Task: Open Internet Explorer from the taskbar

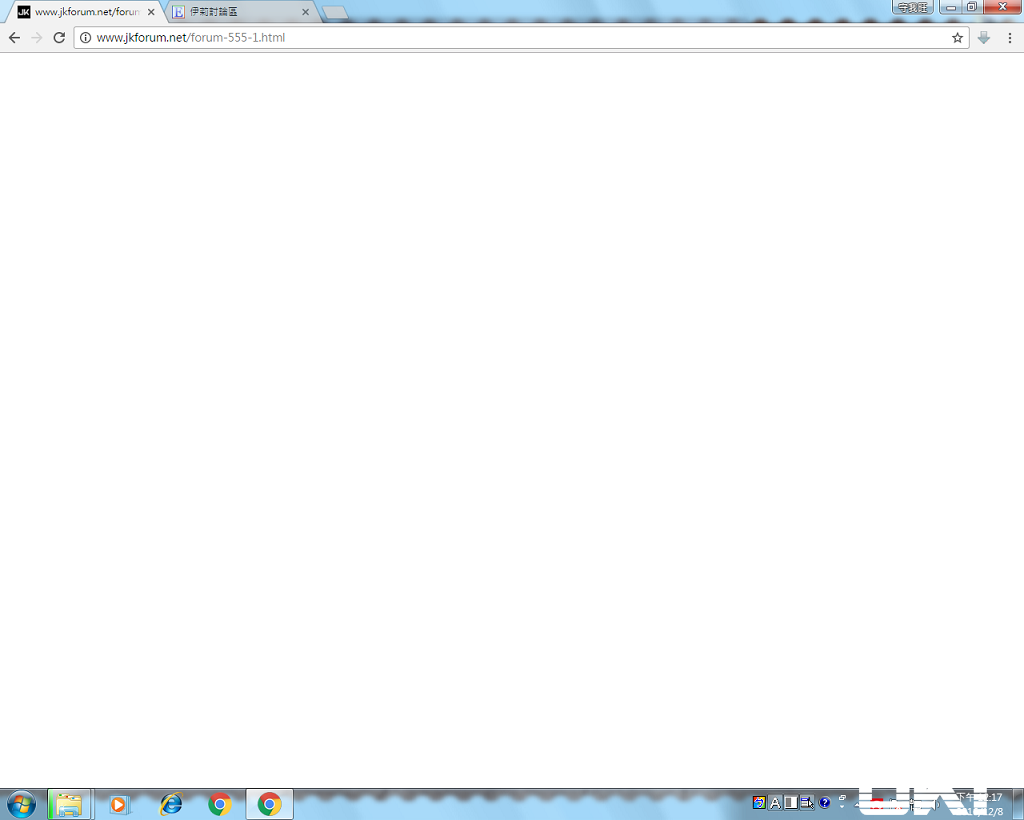Action: [x=170, y=804]
